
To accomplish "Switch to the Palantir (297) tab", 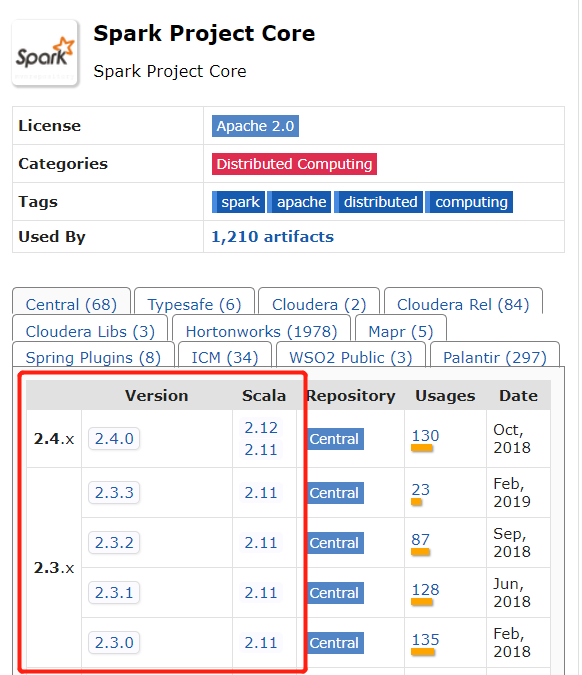I will tap(495, 357).
